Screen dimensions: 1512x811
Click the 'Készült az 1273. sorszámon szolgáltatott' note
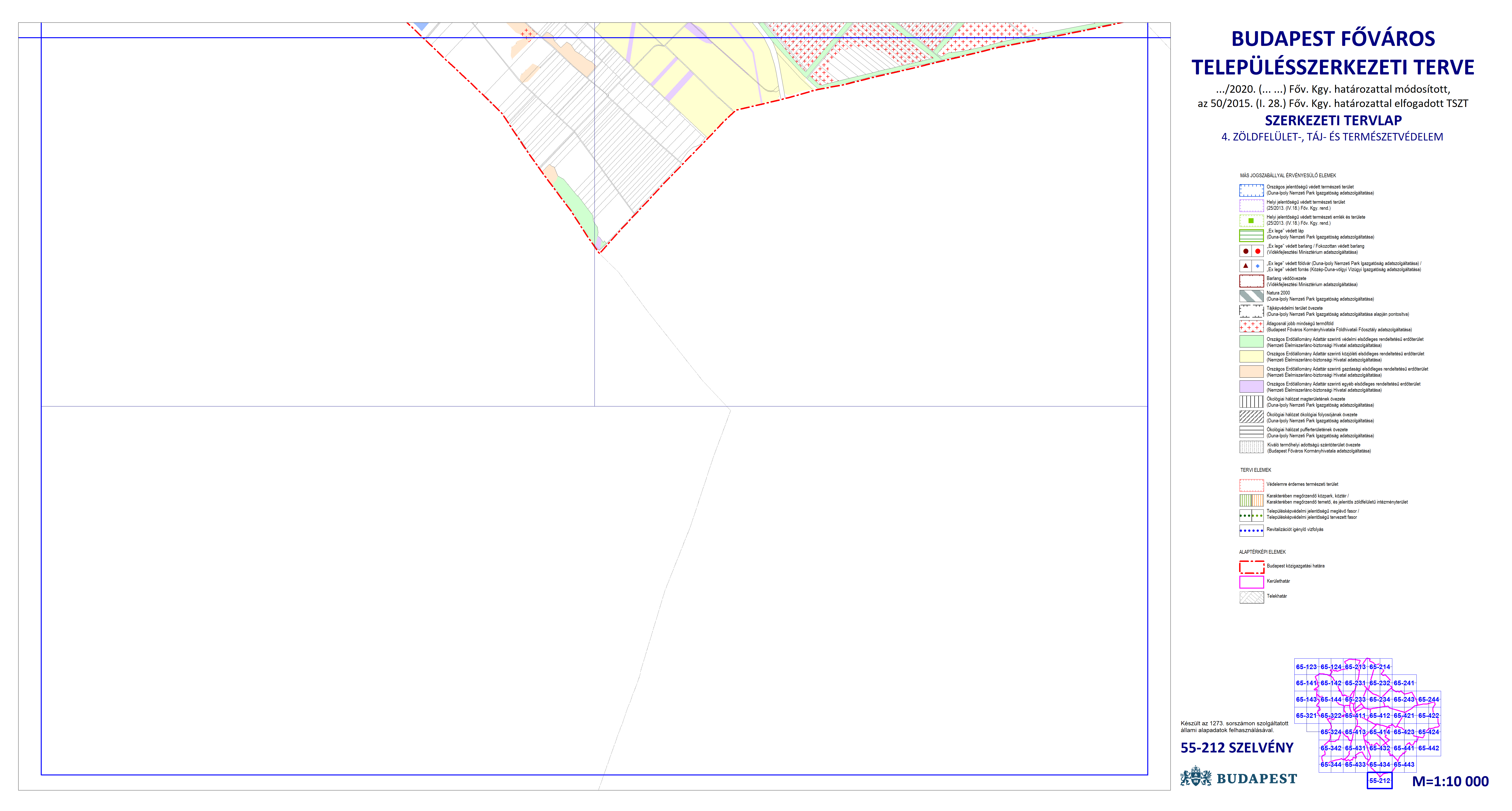(1234, 724)
